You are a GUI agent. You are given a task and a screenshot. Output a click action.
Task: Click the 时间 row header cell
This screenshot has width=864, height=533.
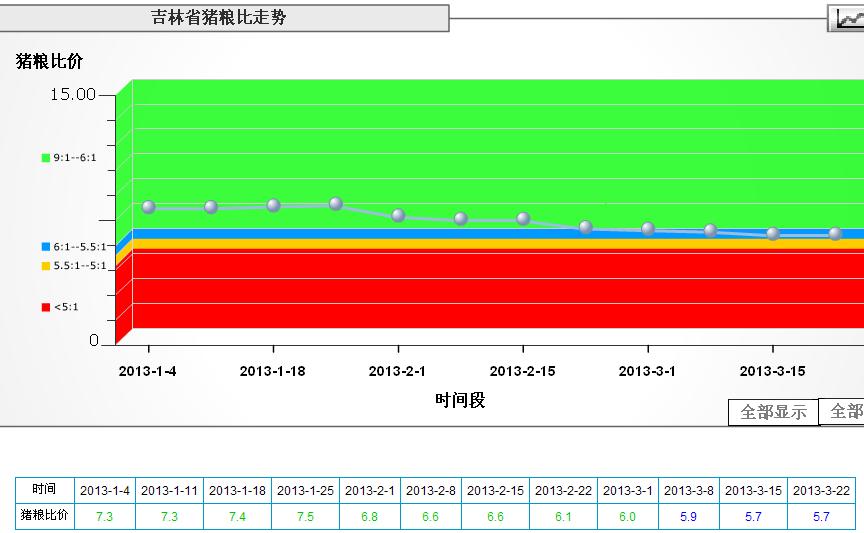(x=45, y=490)
